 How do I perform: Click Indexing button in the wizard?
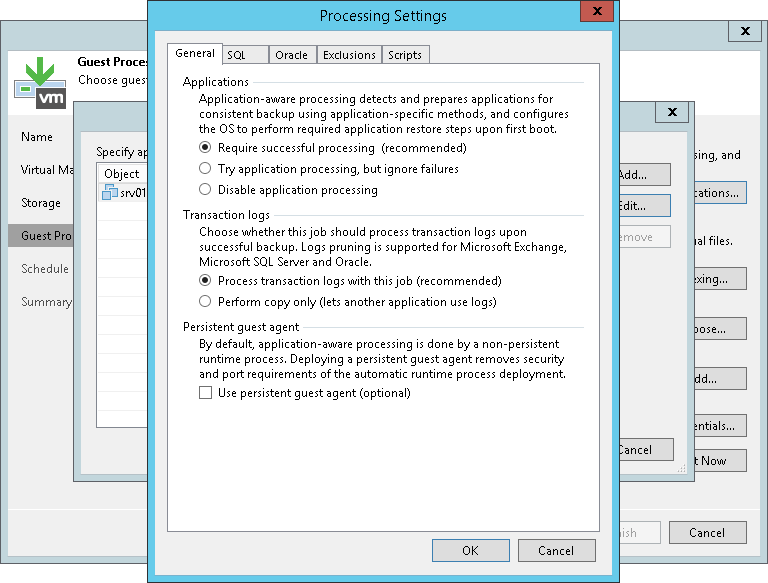coord(720,279)
